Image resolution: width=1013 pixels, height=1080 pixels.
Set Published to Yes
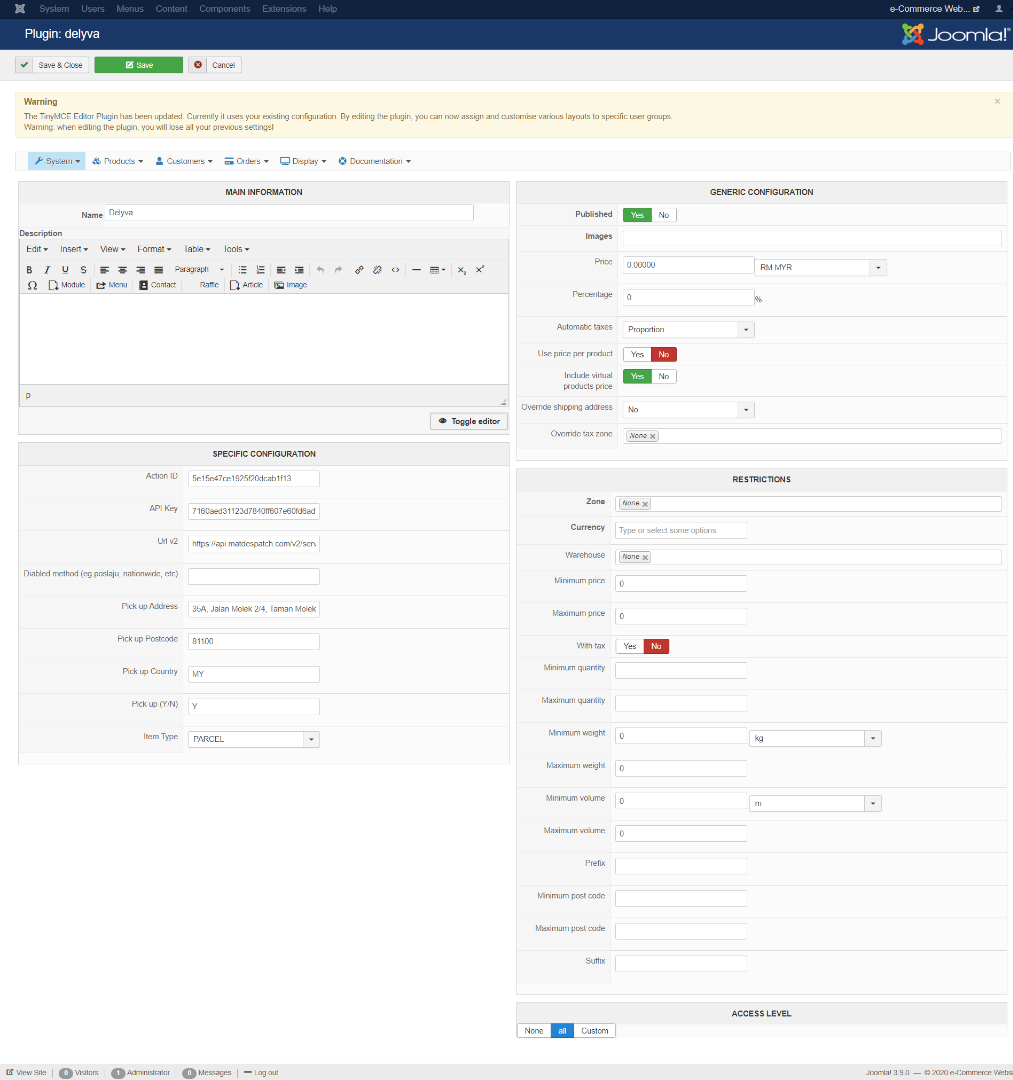point(637,215)
